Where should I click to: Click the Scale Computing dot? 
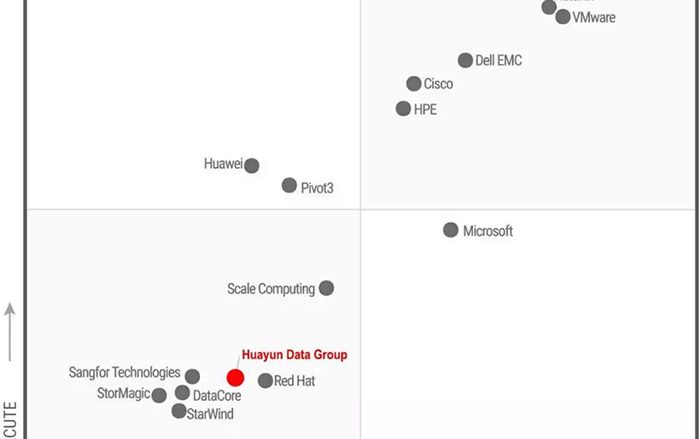click(326, 288)
